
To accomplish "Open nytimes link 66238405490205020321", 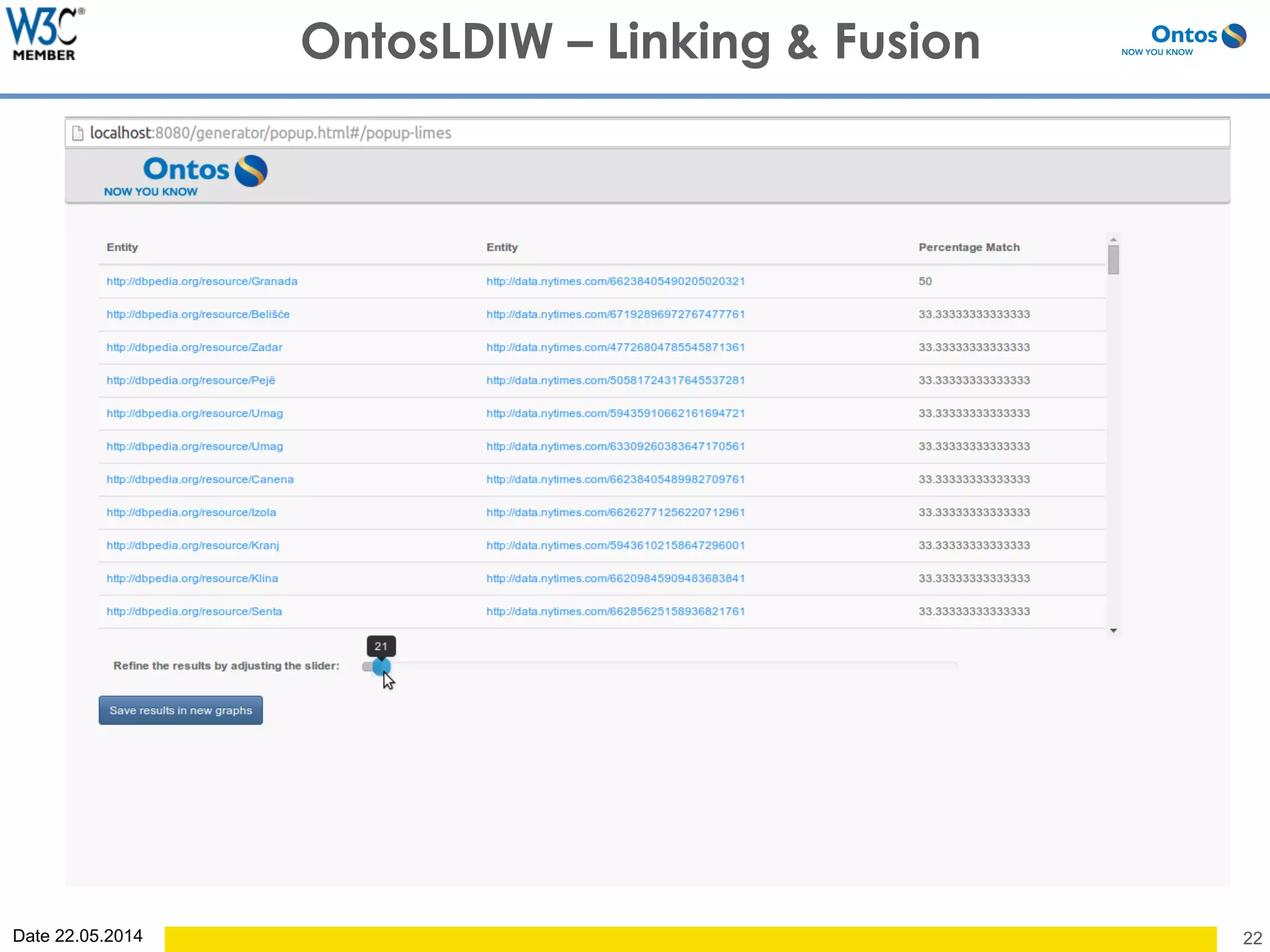I will [x=615, y=281].
